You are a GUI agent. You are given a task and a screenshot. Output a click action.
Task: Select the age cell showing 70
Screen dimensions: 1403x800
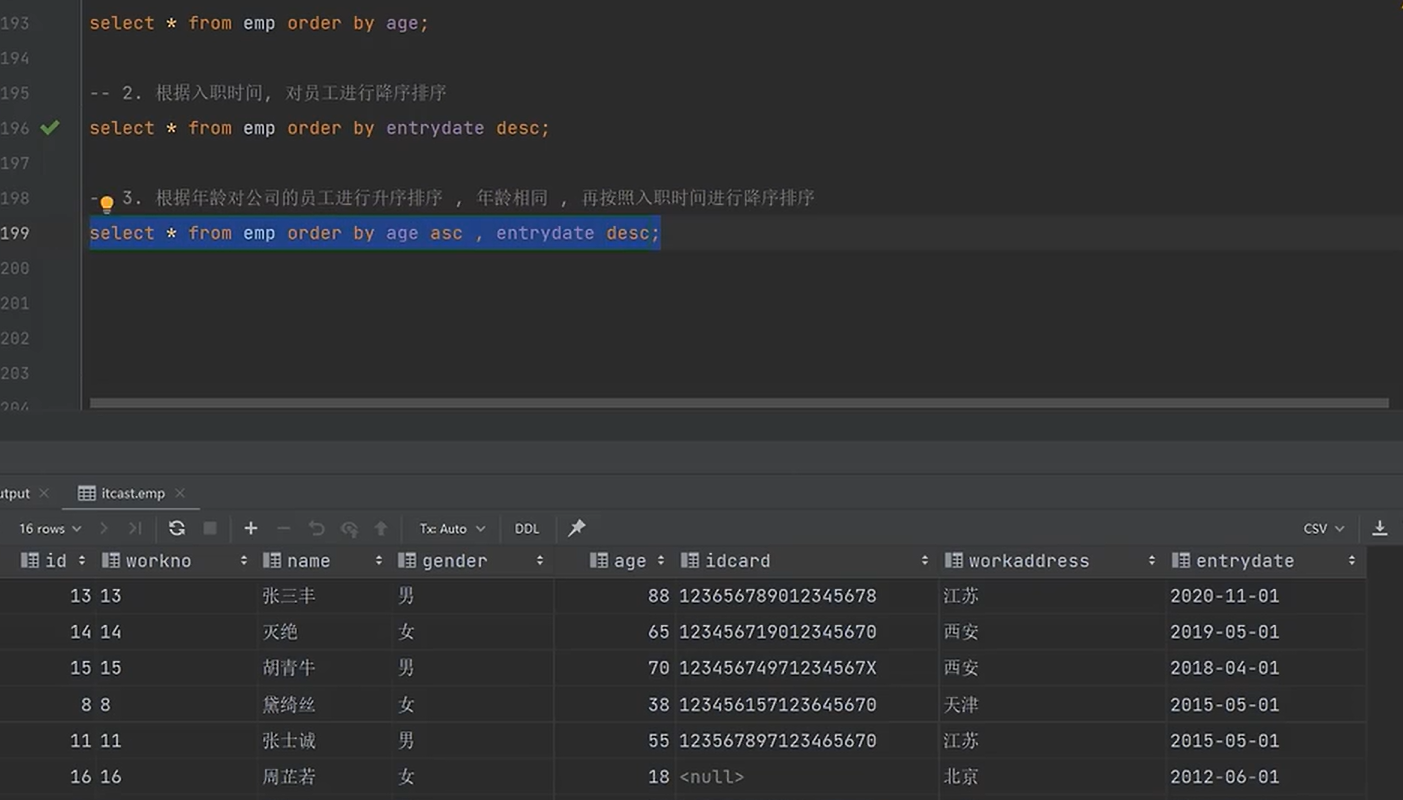[x=615, y=668]
